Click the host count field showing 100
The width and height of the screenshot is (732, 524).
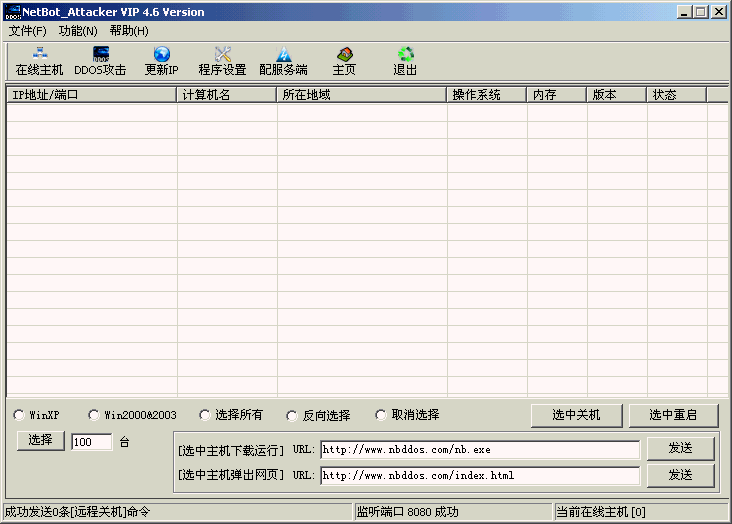(x=92, y=442)
